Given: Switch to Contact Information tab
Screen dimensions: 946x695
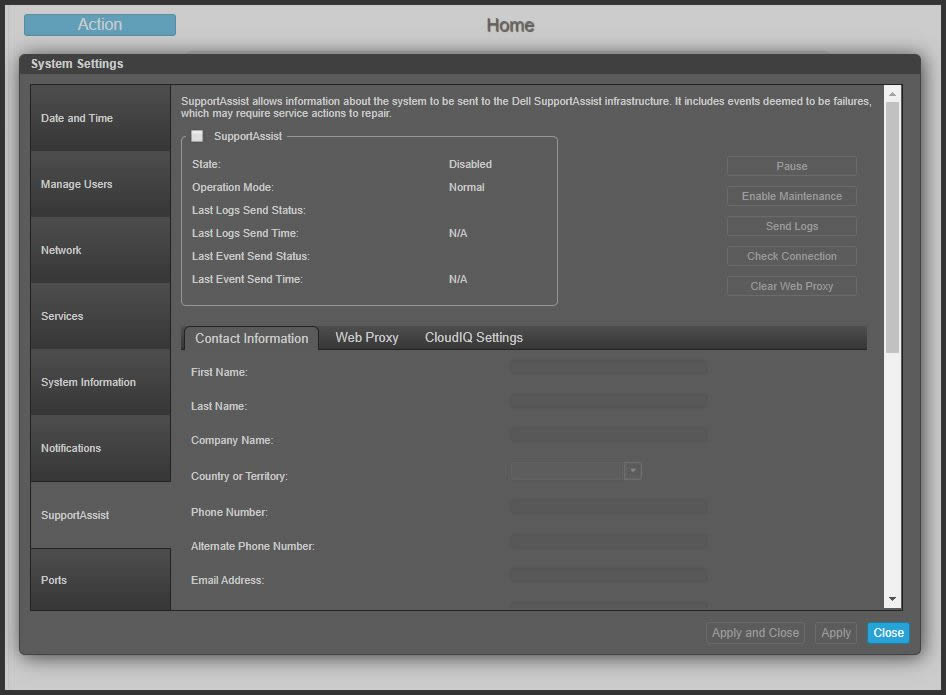Looking at the screenshot, I should coord(251,338).
